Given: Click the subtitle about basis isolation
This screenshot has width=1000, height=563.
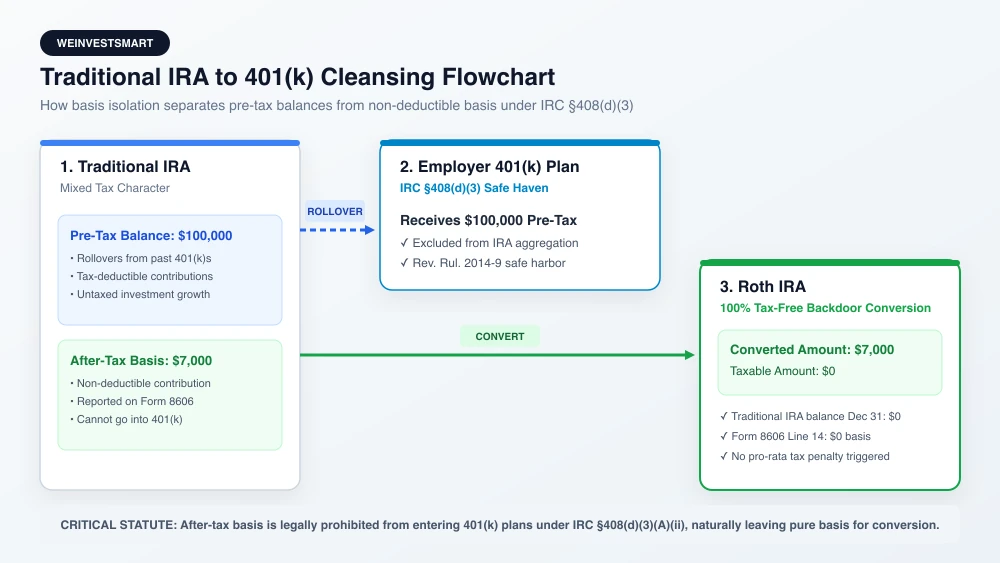Looking at the screenshot, I should coord(337,105).
